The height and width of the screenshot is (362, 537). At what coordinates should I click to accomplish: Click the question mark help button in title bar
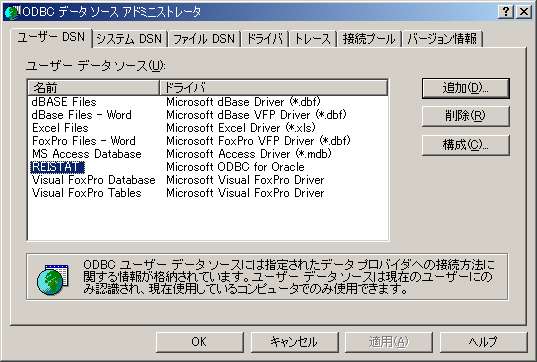coord(505,12)
